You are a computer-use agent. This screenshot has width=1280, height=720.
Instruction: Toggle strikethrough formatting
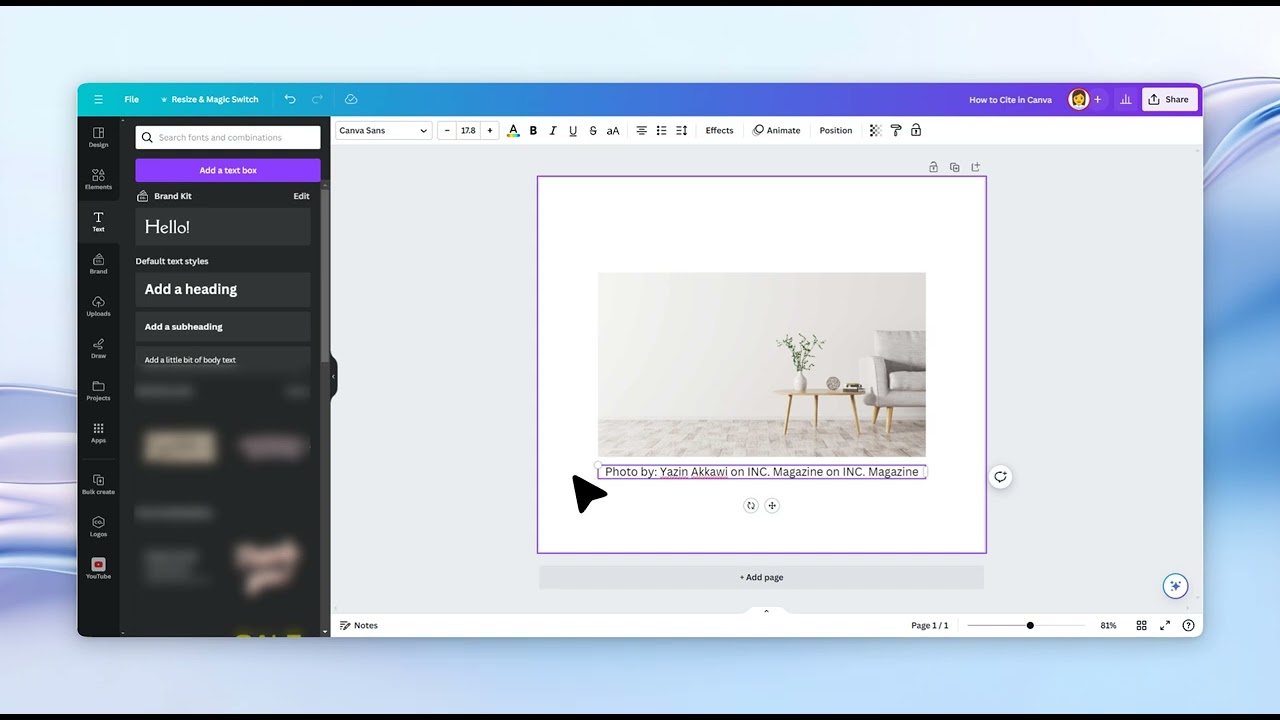[x=593, y=130]
